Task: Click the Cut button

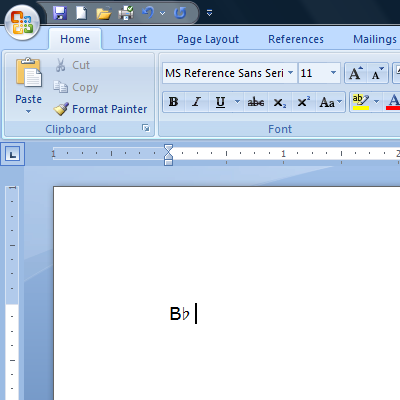Action: coord(73,65)
